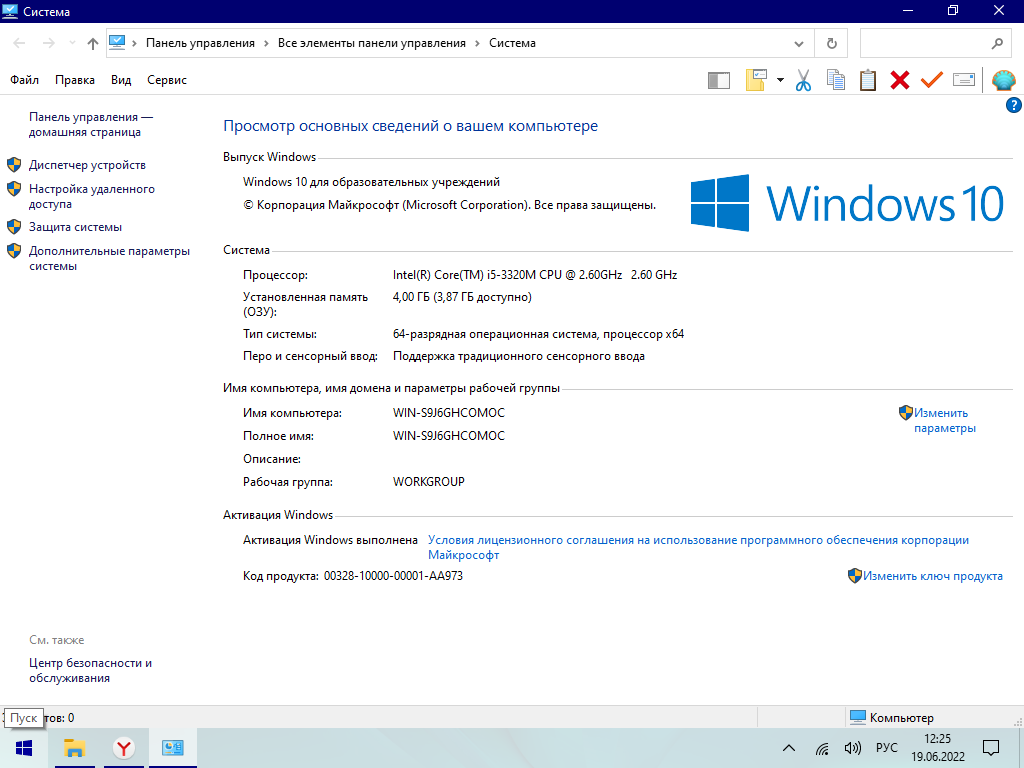
Task: Click the scissors Cut icon in toolbar
Action: (802, 80)
